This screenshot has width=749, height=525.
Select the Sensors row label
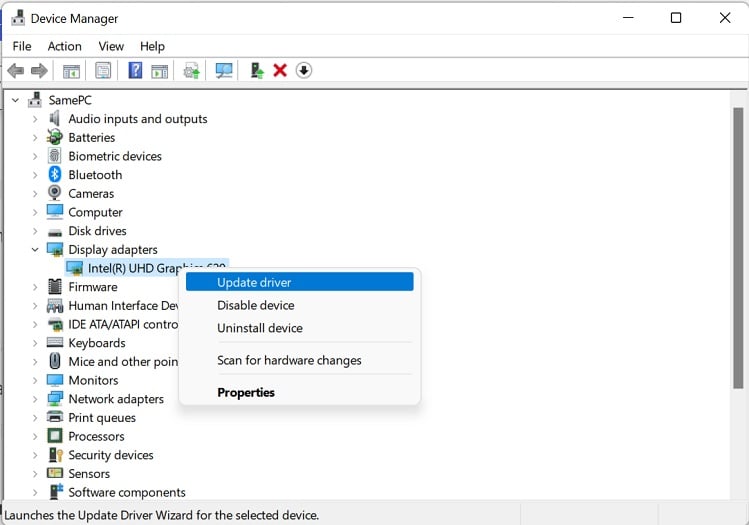point(89,473)
